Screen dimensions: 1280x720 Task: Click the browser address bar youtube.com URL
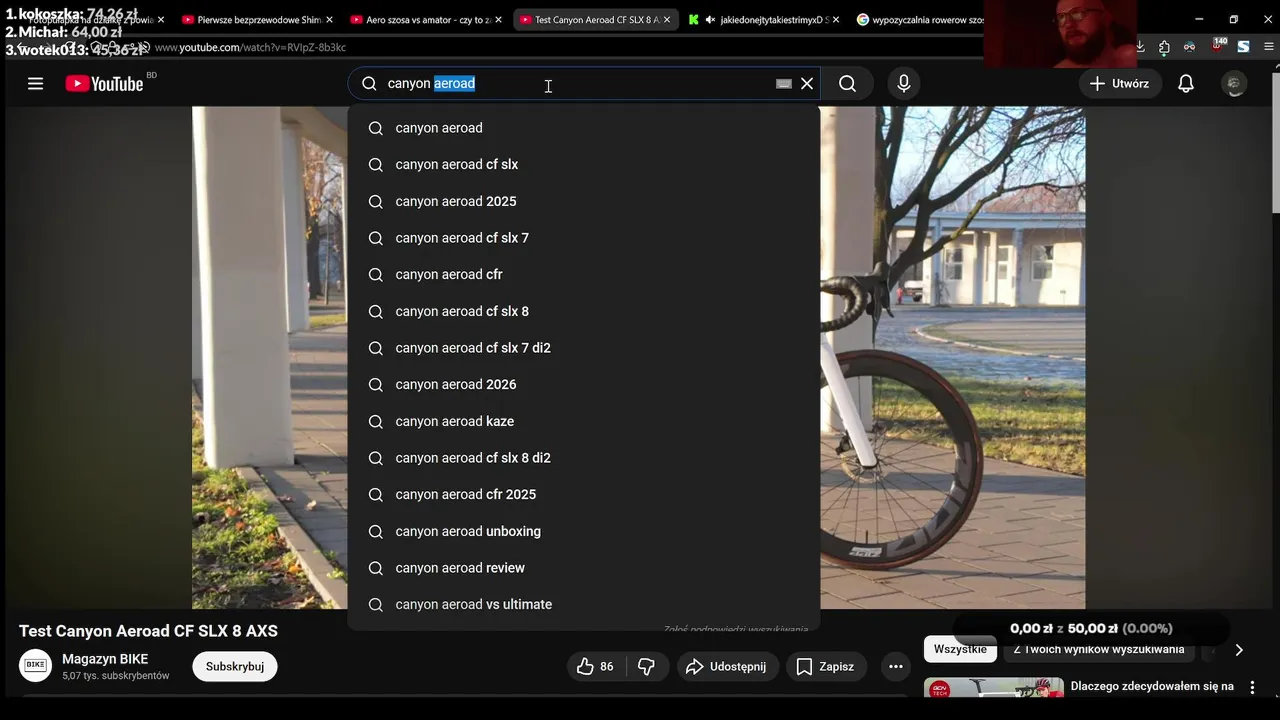click(250, 47)
